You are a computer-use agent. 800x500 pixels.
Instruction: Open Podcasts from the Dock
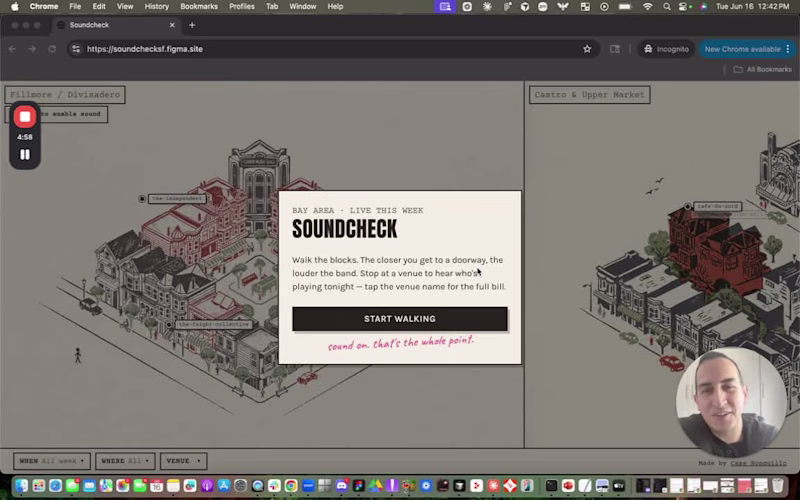(207, 486)
